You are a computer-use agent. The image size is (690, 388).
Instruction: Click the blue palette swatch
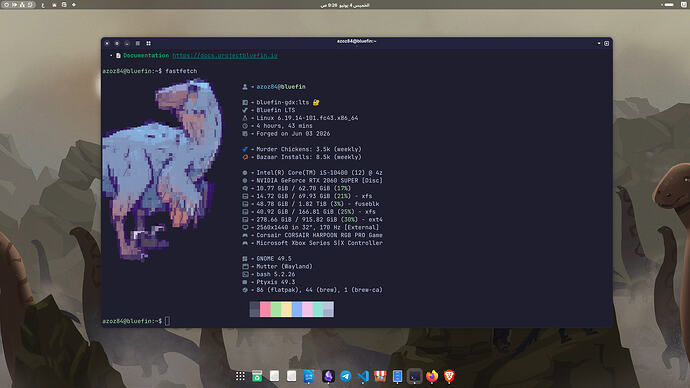point(297,309)
